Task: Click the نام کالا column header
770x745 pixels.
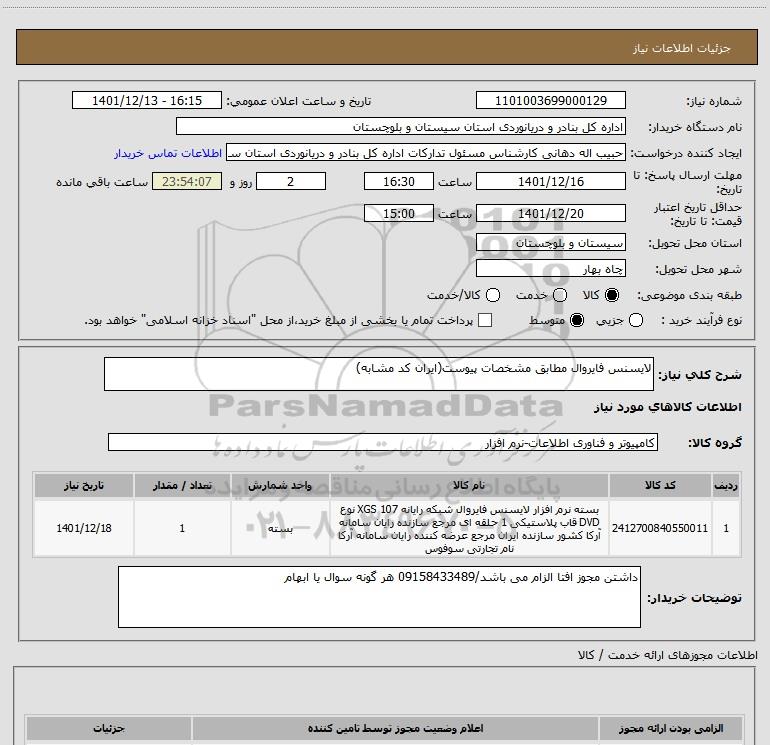Action: pyautogui.click(x=469, y=485)
